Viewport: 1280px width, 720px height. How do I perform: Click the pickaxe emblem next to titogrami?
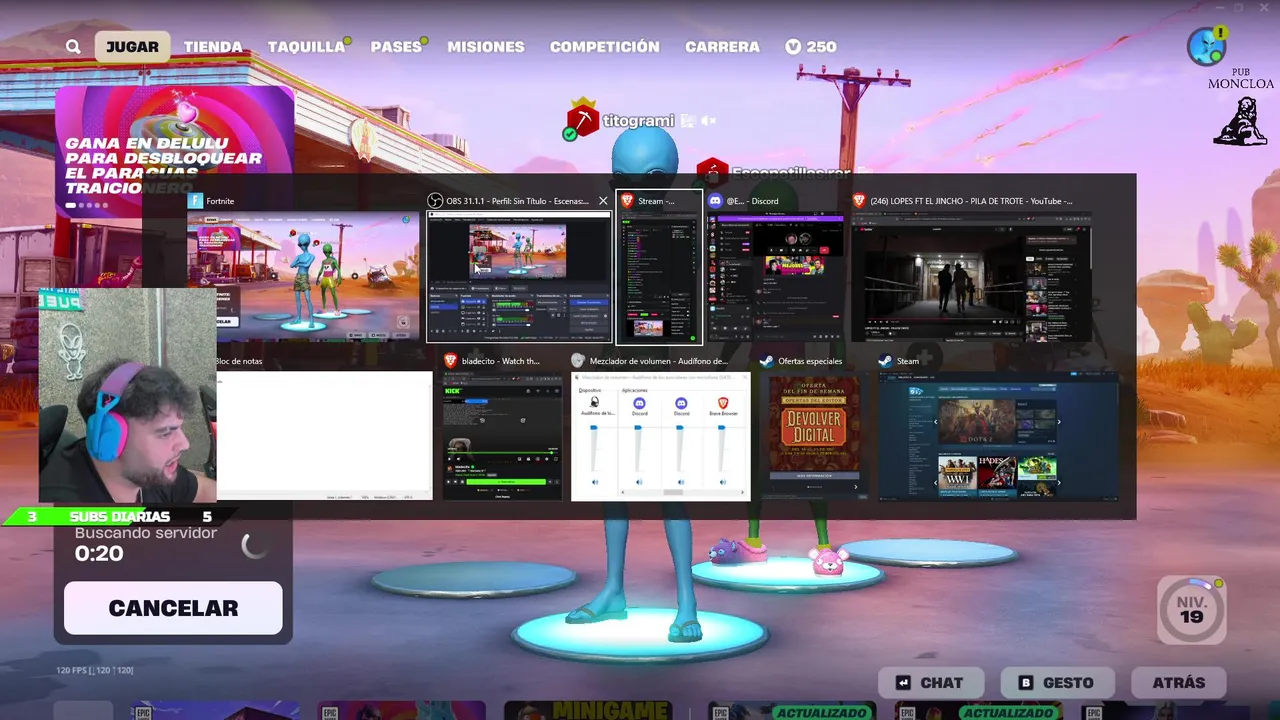tap(583, 120)
